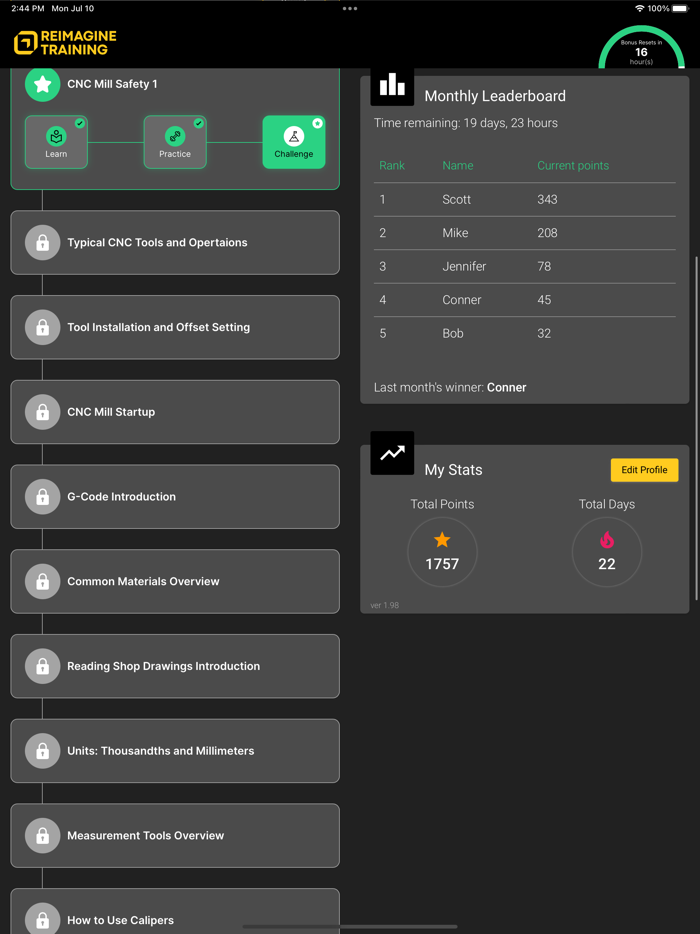Viewport: 700px width, 934px height.
Task: Click the 343 points value
Action: pyautogui.click(x=547, y=200)
